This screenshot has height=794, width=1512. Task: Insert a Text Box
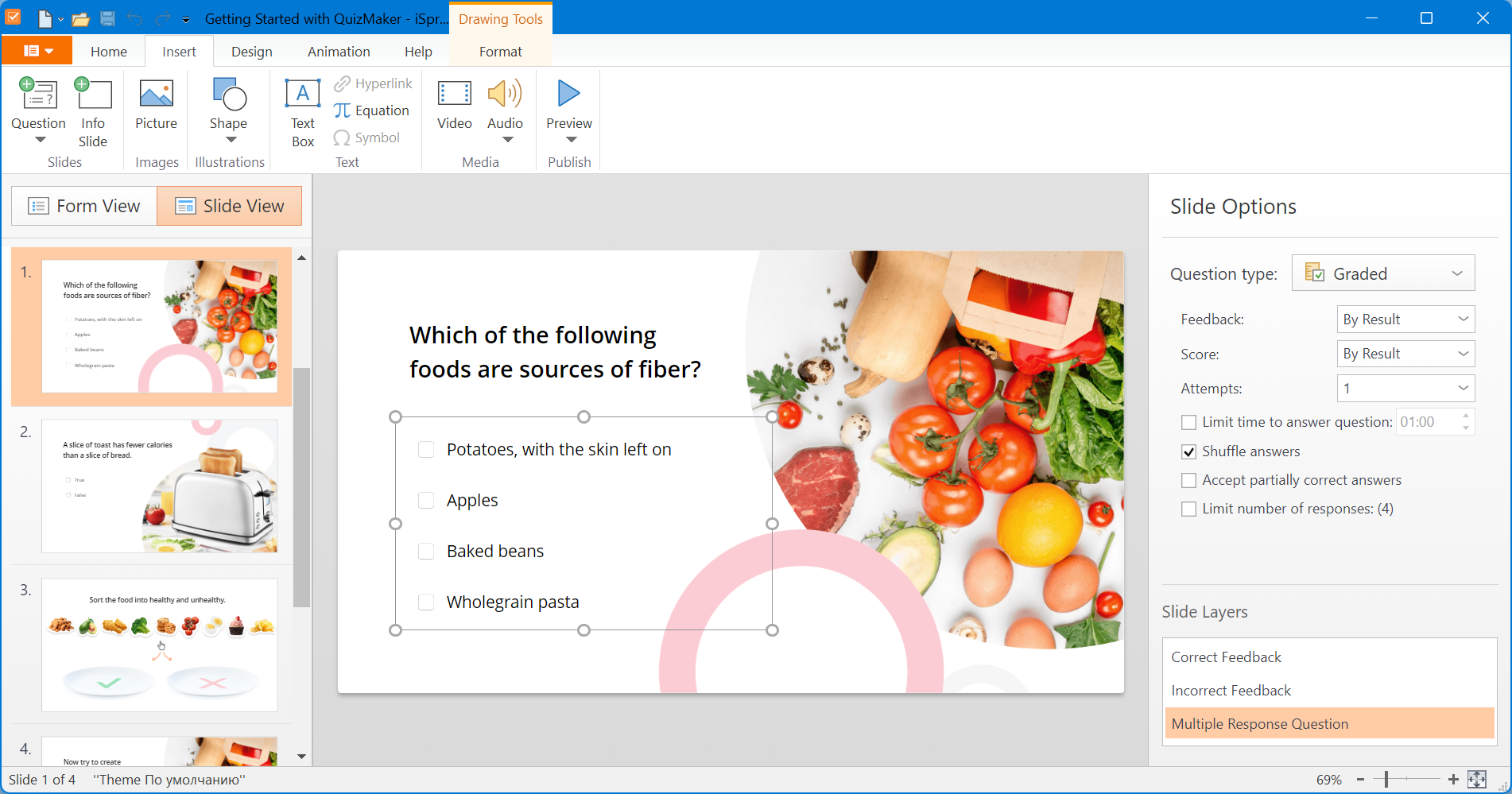[302, 111]
